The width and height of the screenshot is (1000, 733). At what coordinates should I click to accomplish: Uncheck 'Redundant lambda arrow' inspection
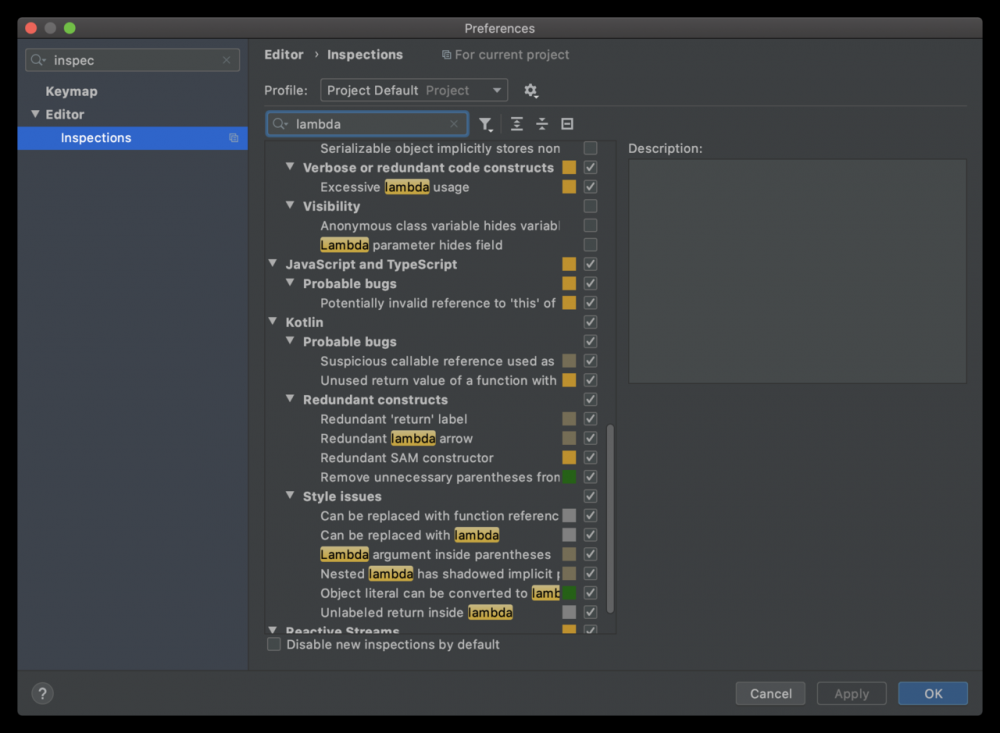coord(590,438)
